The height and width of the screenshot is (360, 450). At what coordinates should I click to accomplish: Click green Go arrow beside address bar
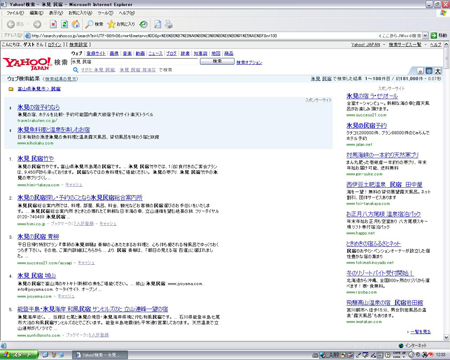point(434,35)
